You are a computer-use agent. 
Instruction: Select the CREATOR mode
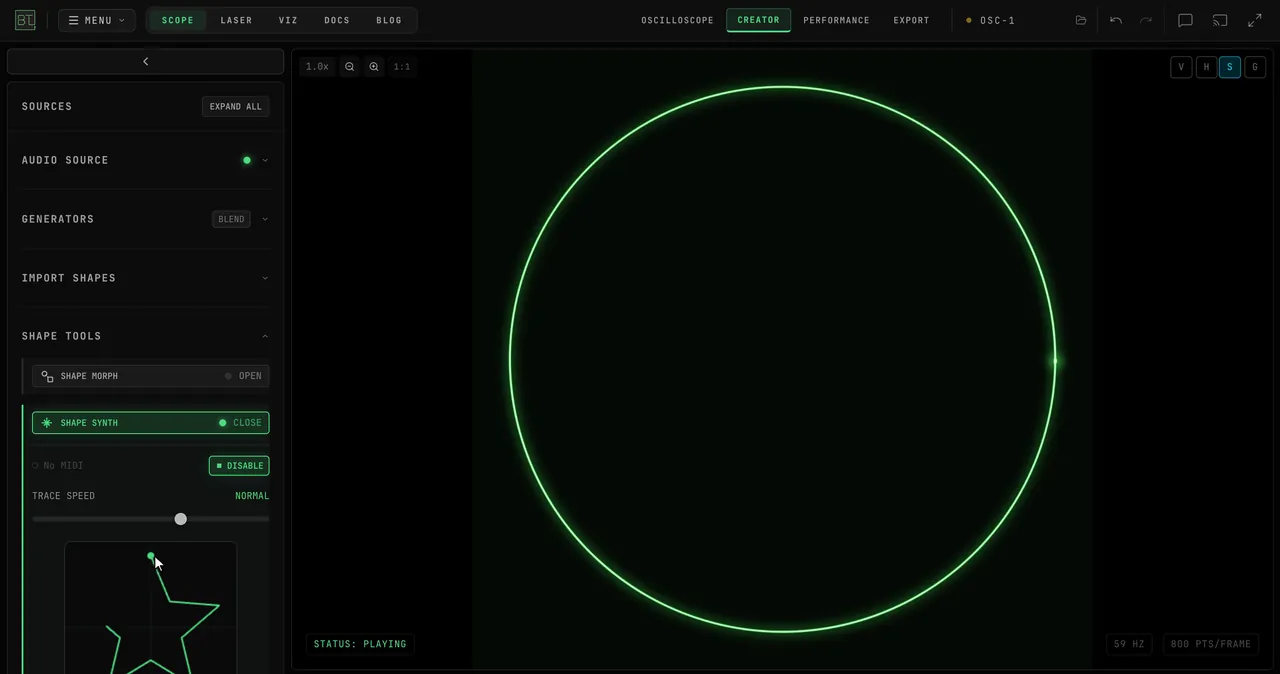tap(759, 20)
